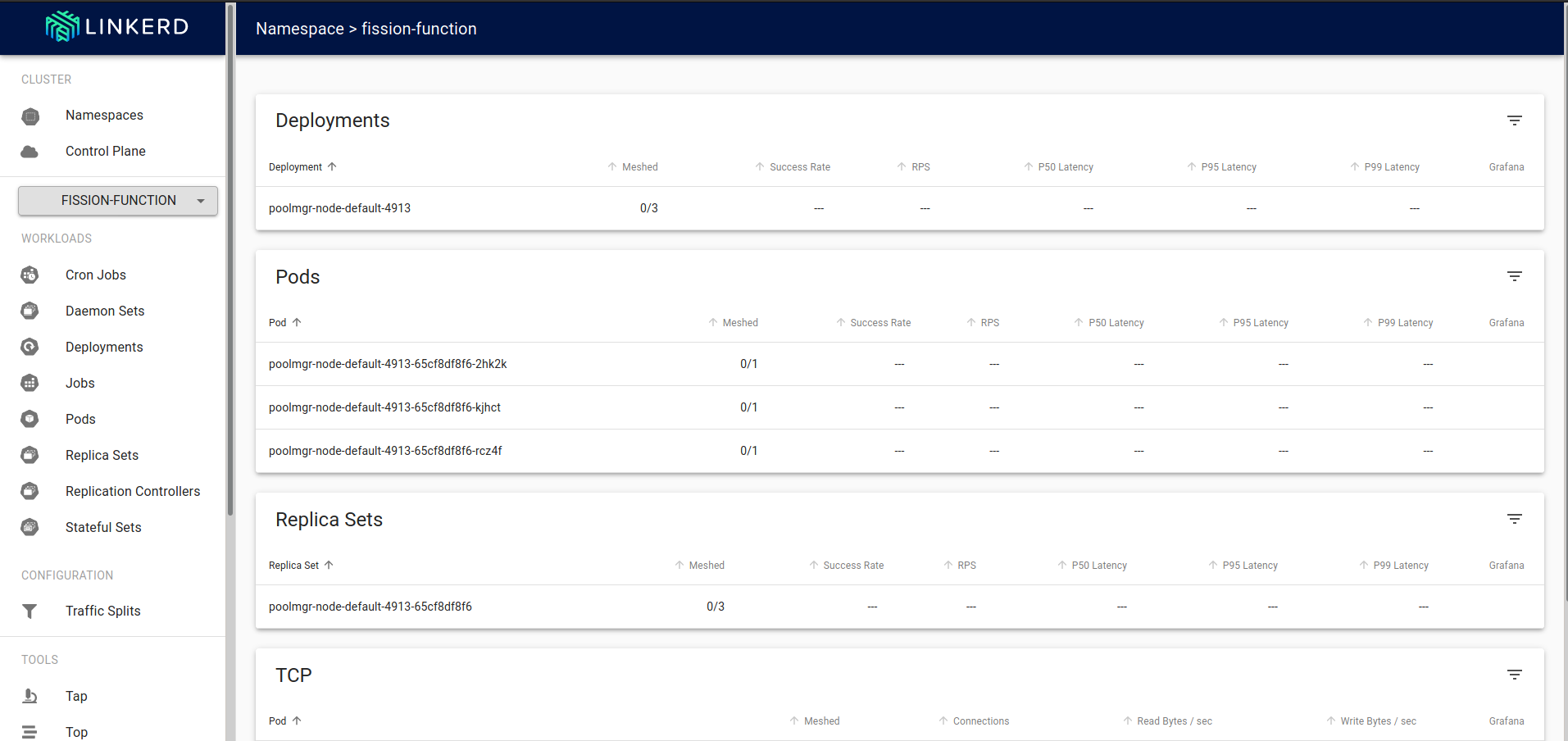Click Namespace in the breadcrumb header

click(299, 29)
